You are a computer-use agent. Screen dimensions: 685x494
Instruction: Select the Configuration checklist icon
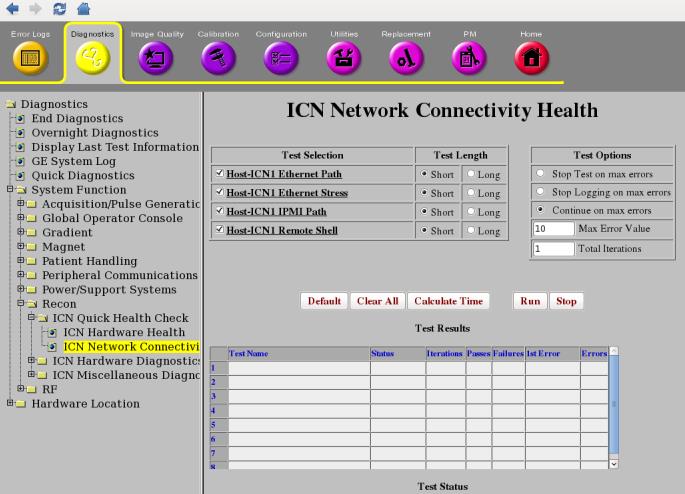(280, 59)
